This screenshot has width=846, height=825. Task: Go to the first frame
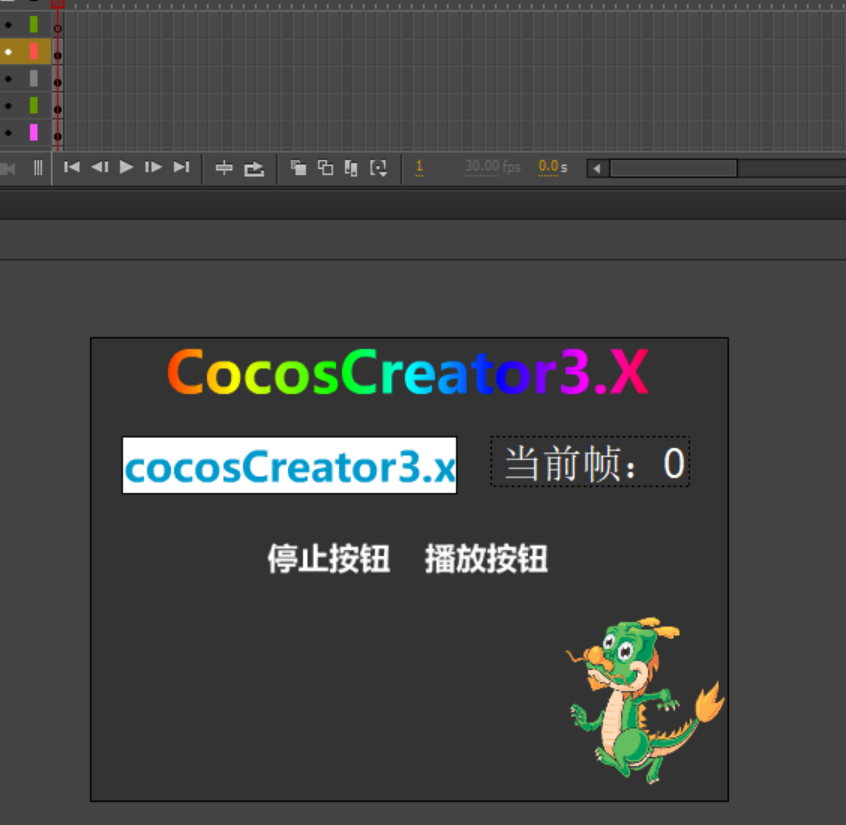point(72,167)
